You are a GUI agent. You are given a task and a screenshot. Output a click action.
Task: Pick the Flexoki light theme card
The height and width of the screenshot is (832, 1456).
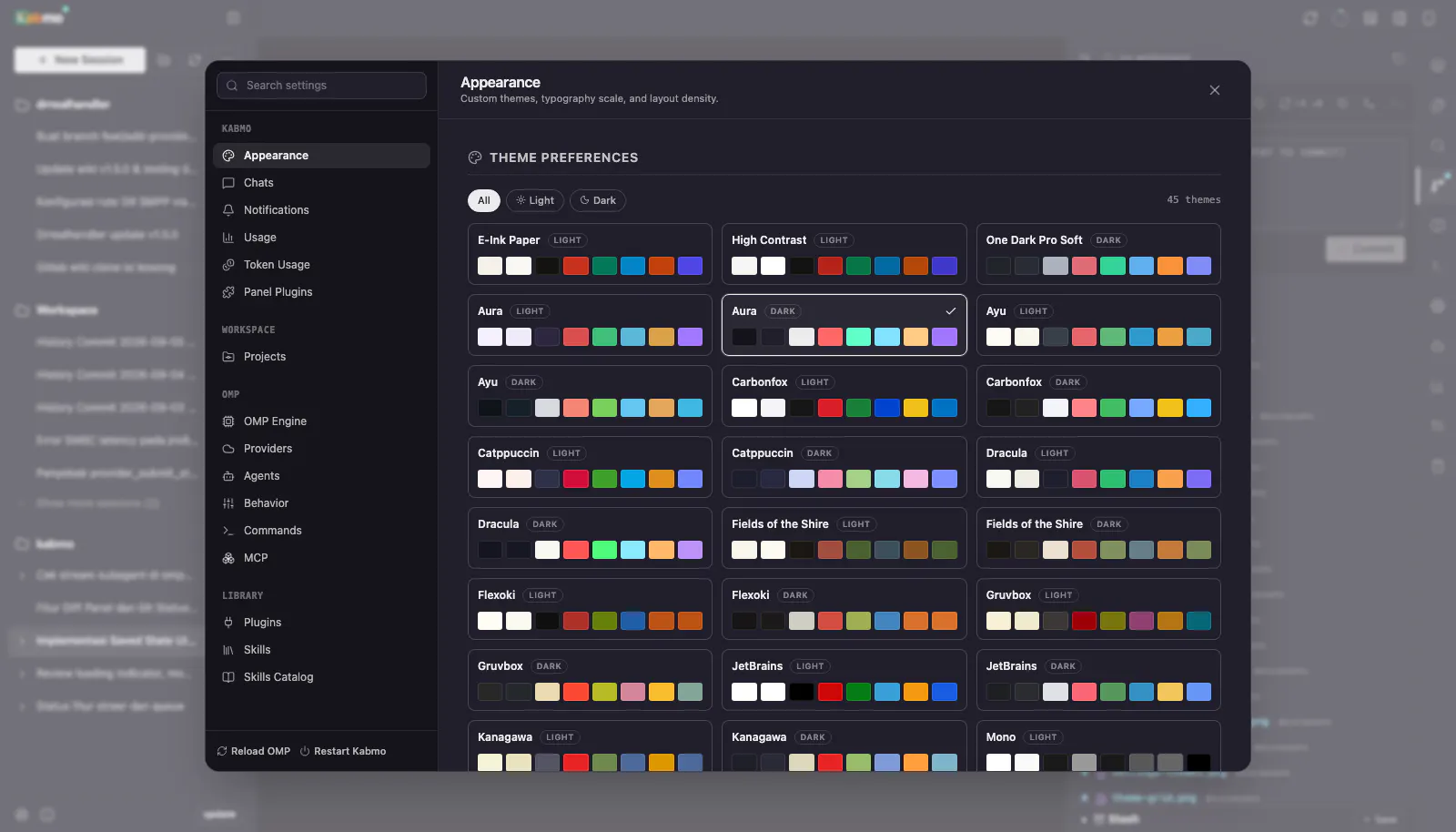point(590,609)
